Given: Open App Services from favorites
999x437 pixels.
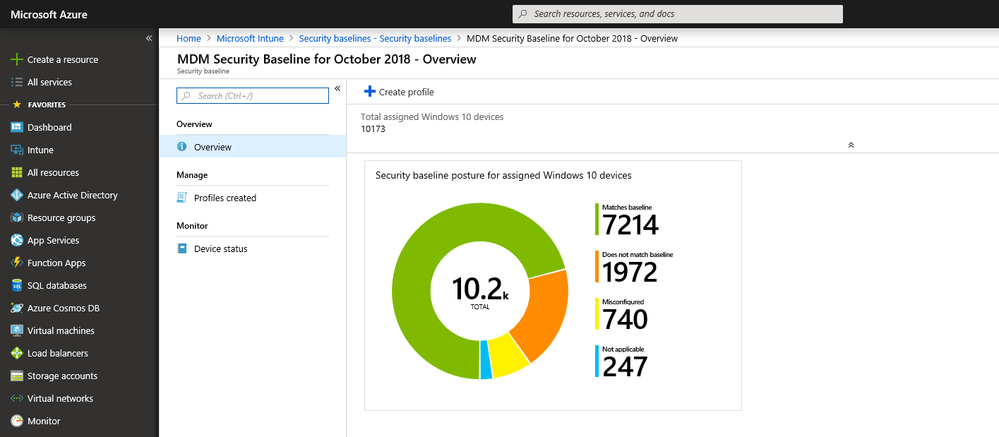Looking at the screenshot, I should coord(54,241).
